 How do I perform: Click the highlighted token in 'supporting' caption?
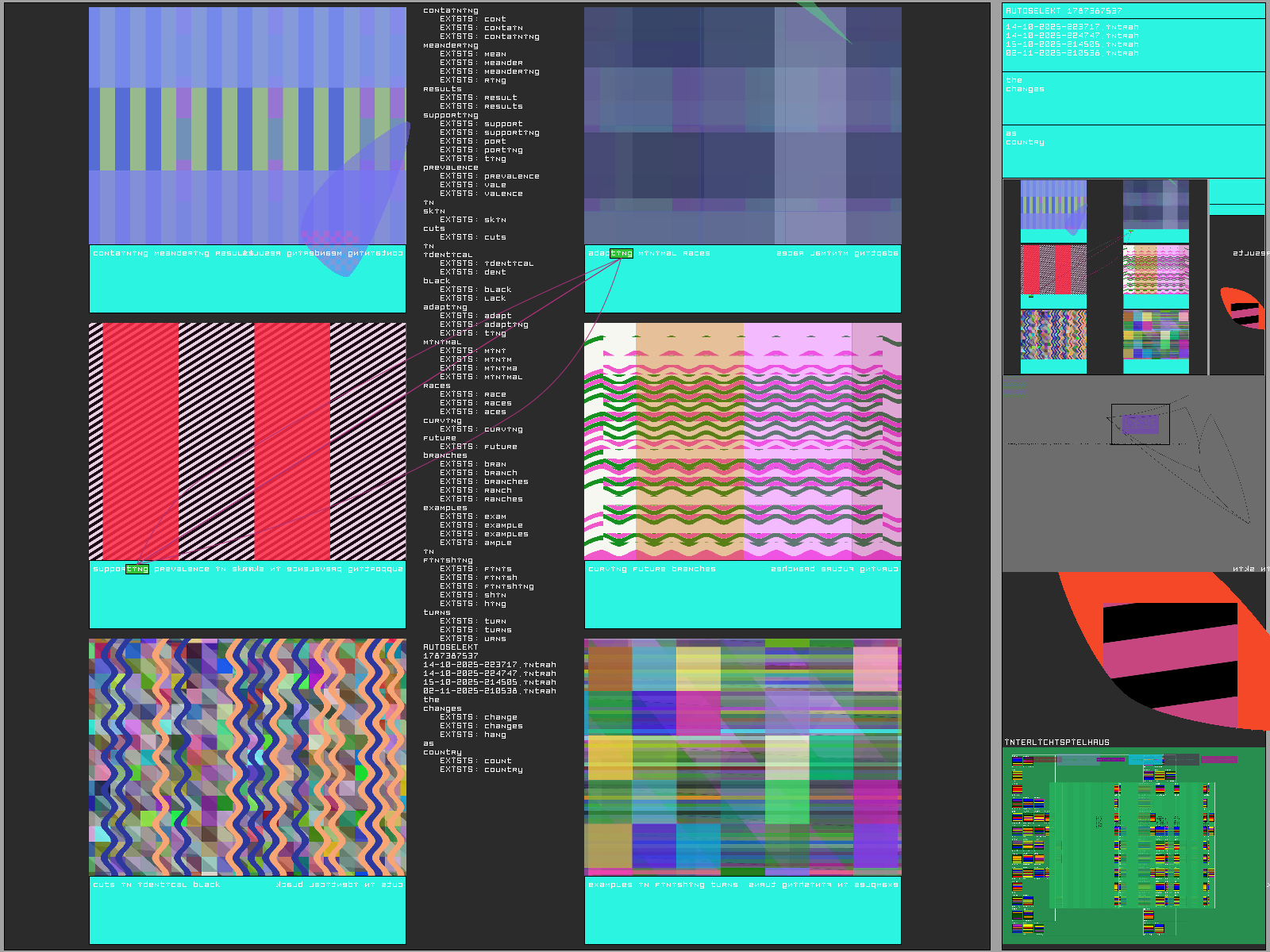[137, 569]
